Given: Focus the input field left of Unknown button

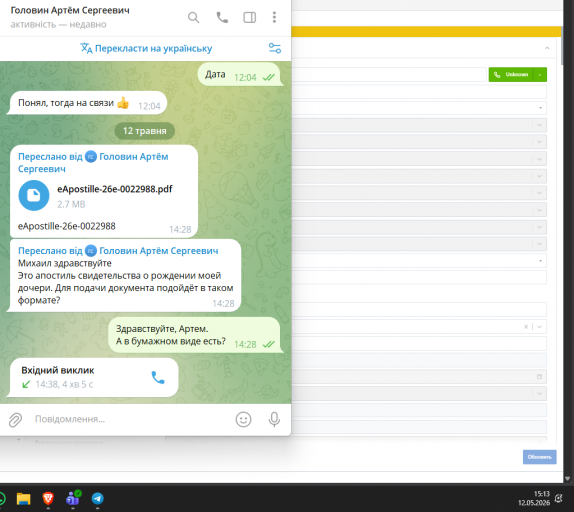Looking at the screenshot, I should click(389, 75).
